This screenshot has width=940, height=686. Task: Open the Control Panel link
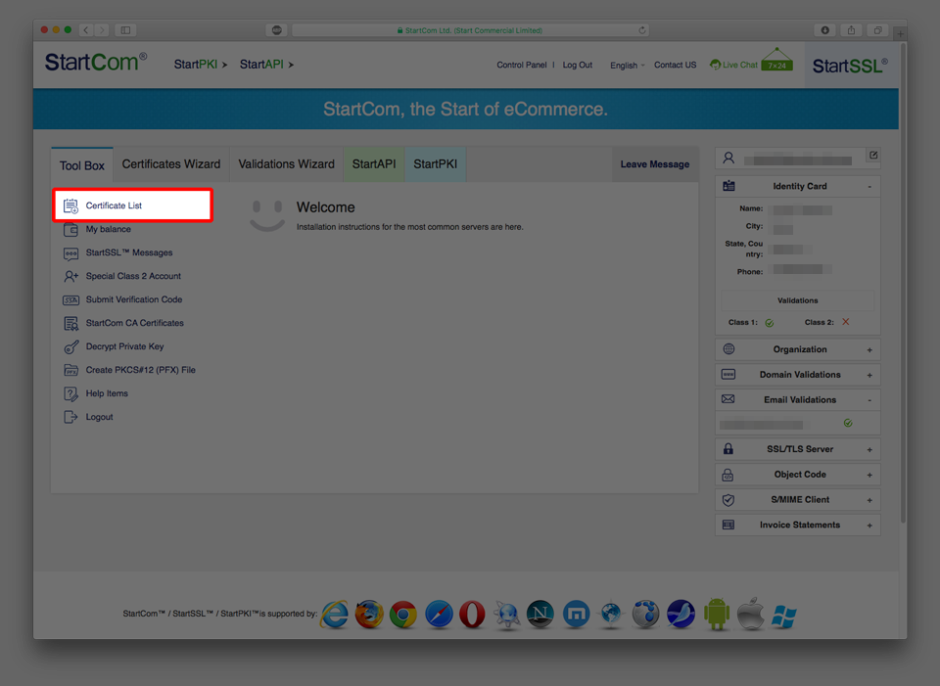(x=521, y=65)
